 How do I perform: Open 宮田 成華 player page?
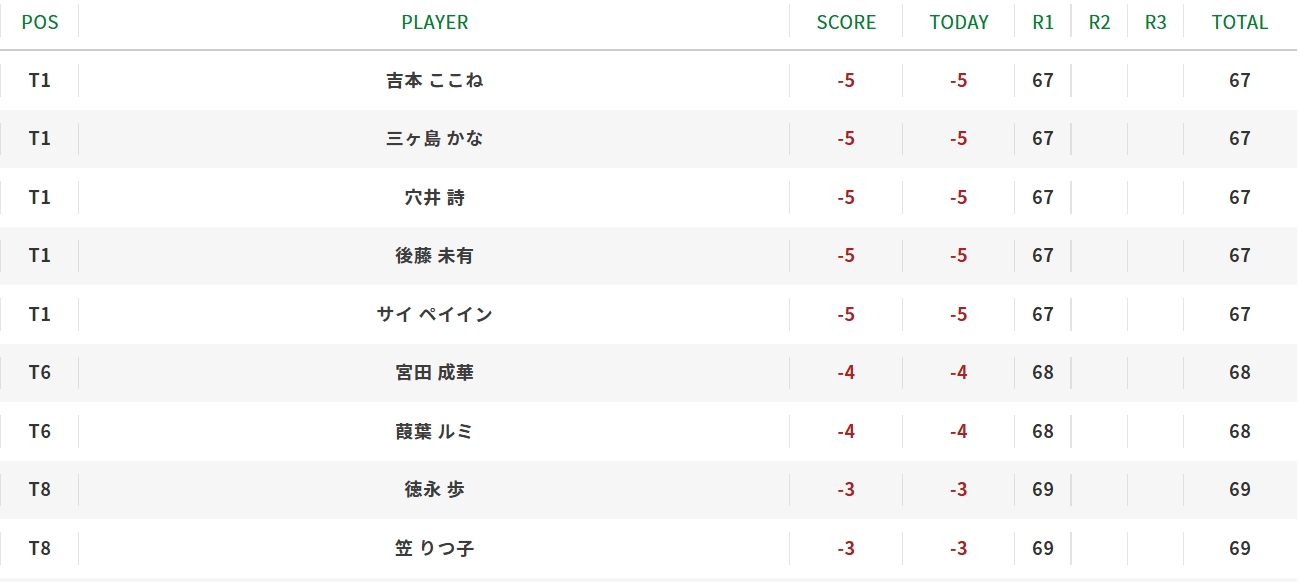click(434, 372)
